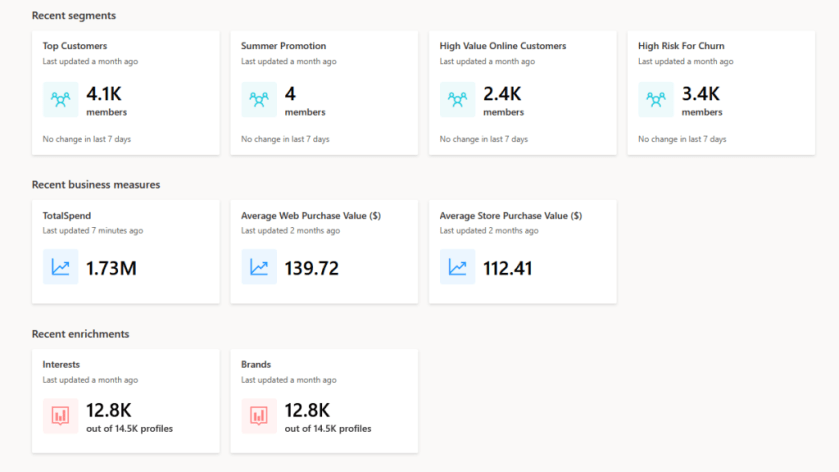The image size is (839, 472).
Task: Click Average Web Purchase Value chart icon
Action: point(259,267)
